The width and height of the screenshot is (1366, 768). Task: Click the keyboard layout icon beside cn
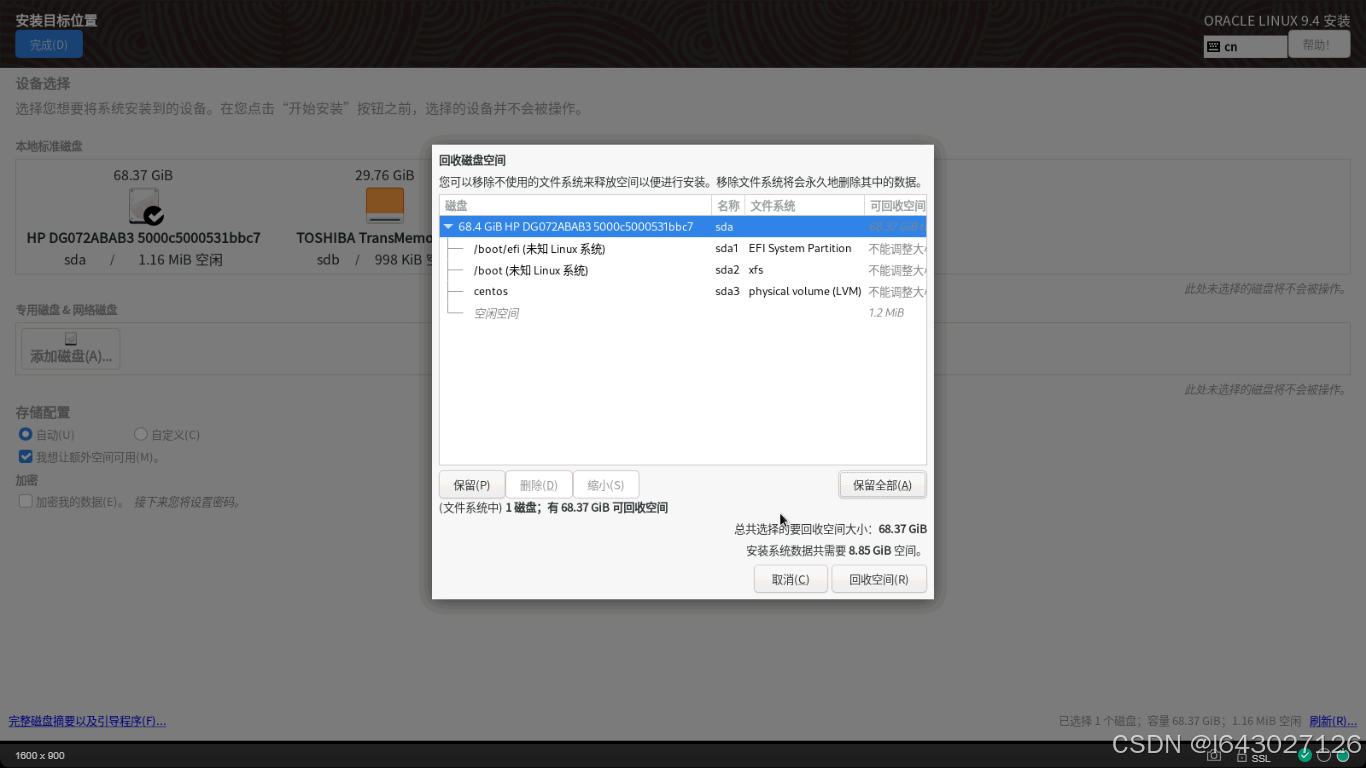(x=1212, y=46)
